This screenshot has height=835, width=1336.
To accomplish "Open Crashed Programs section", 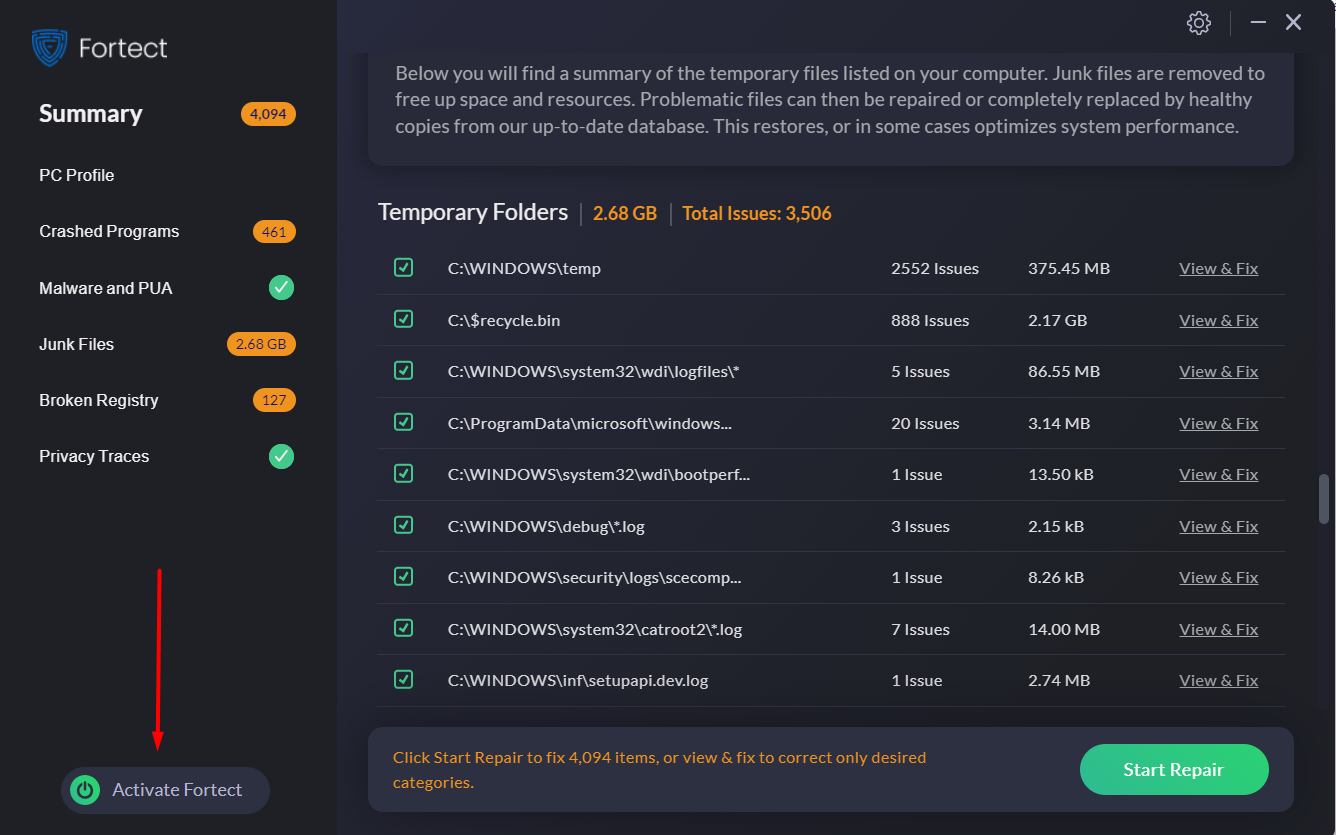I will [109, 232].
